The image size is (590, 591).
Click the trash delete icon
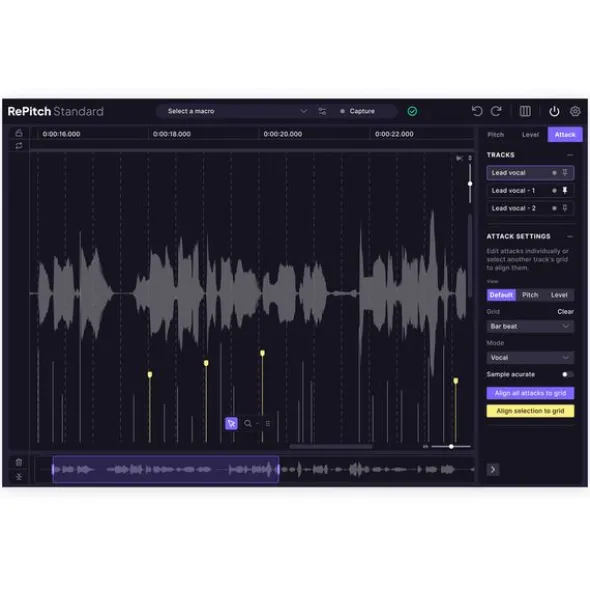[18, 462]
